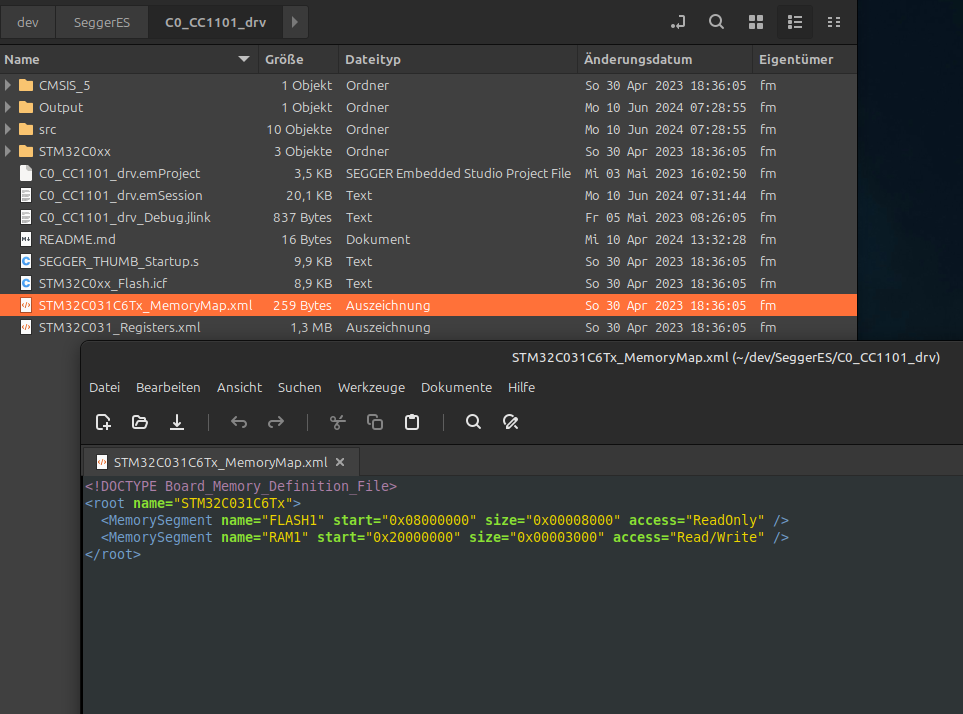Sort files by the Größe column header
Image resolution: width=963 pixels, height=714 pixels.
pos(284,60)
